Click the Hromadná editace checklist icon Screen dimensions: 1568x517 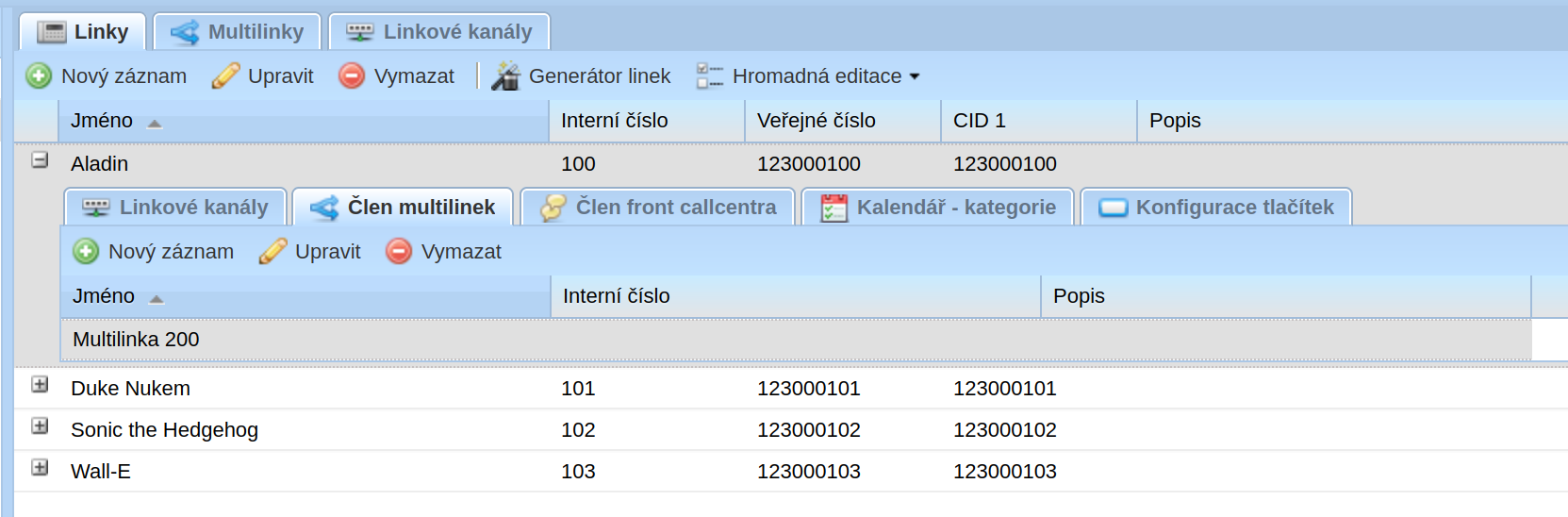coord(710,75)
